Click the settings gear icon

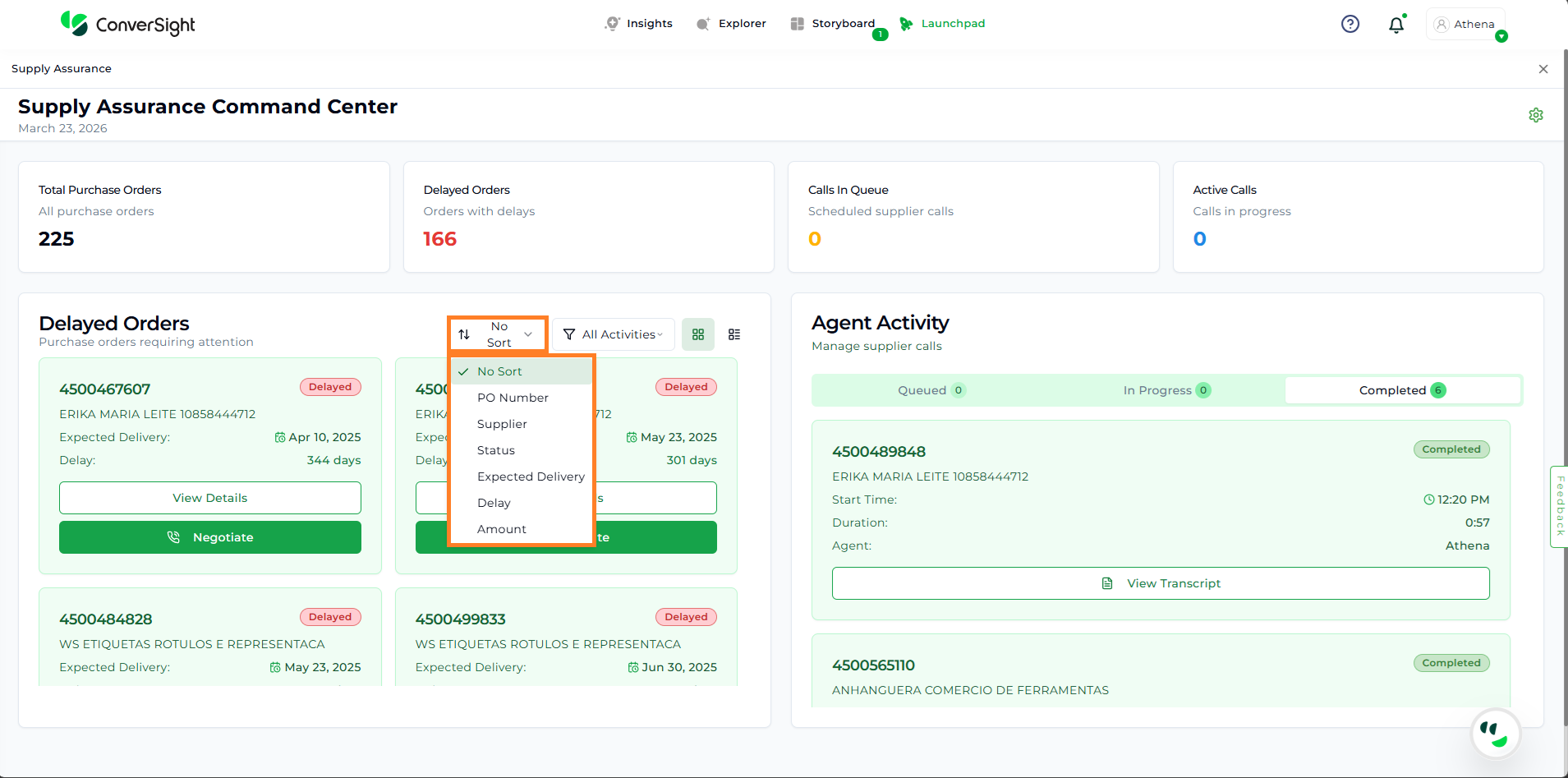point(1535,115)
